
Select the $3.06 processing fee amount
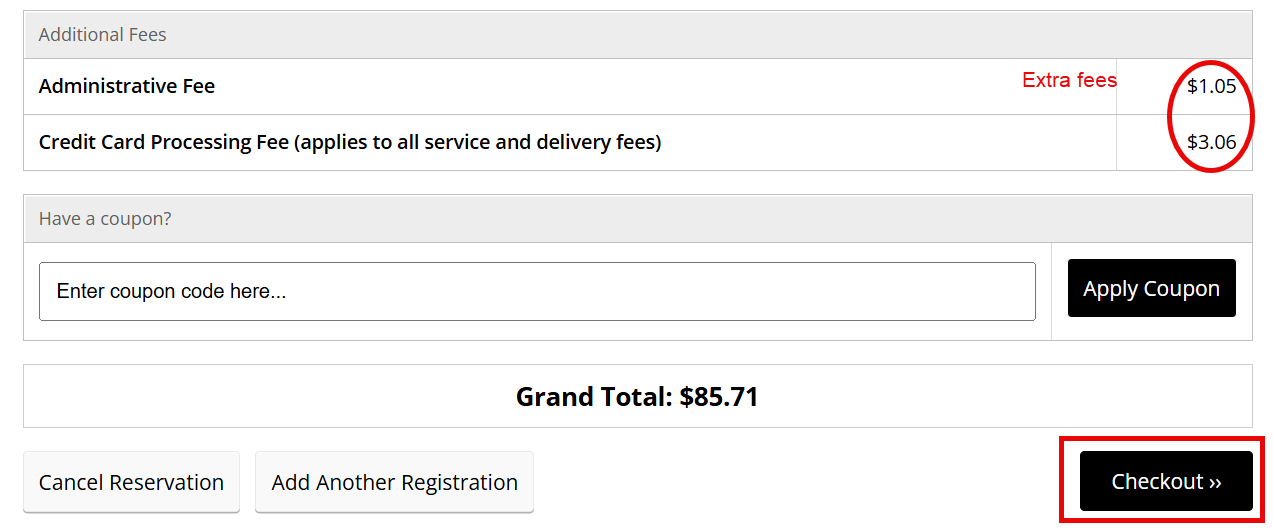[1211, 143]
